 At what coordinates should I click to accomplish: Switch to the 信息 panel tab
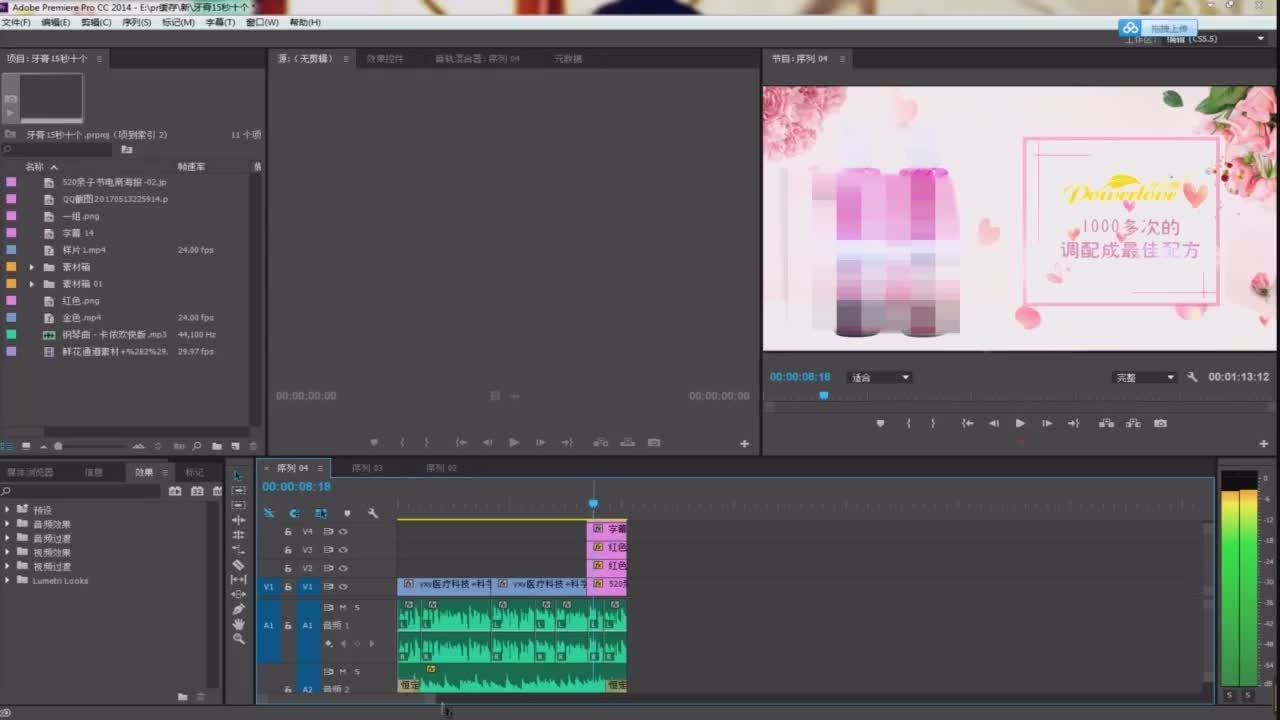point(93,472)
